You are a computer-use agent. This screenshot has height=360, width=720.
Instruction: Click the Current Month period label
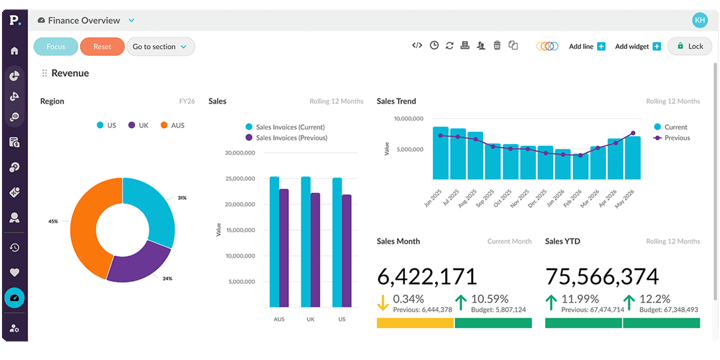pos(510,241)
